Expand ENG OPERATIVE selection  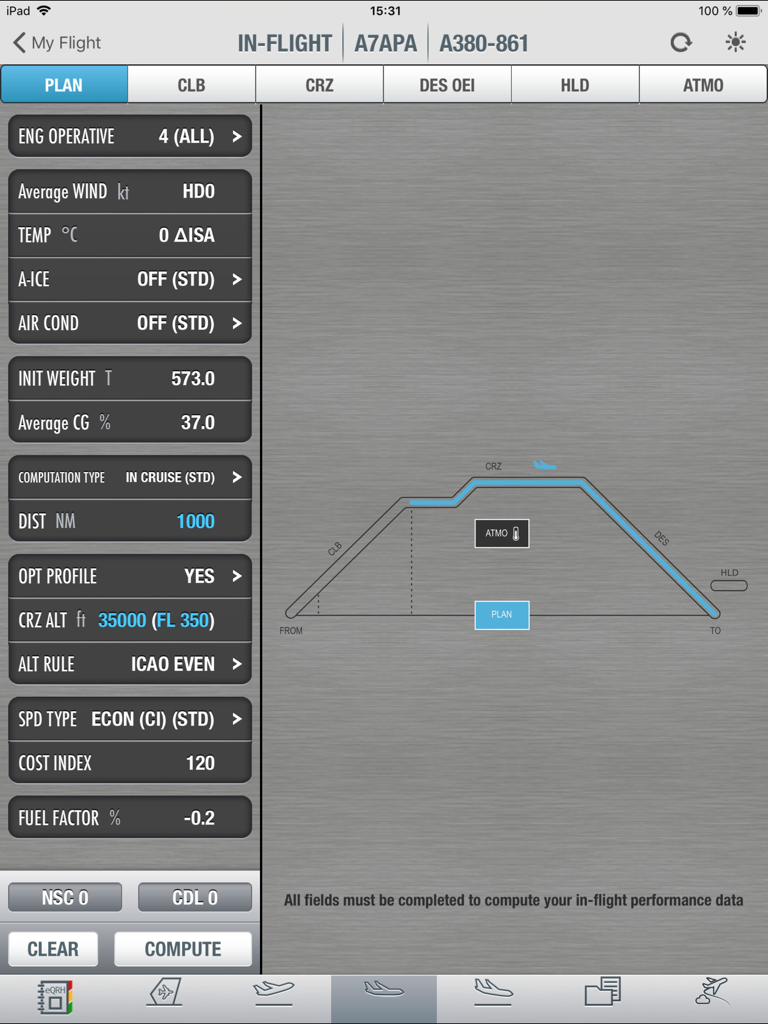point(130,136)
